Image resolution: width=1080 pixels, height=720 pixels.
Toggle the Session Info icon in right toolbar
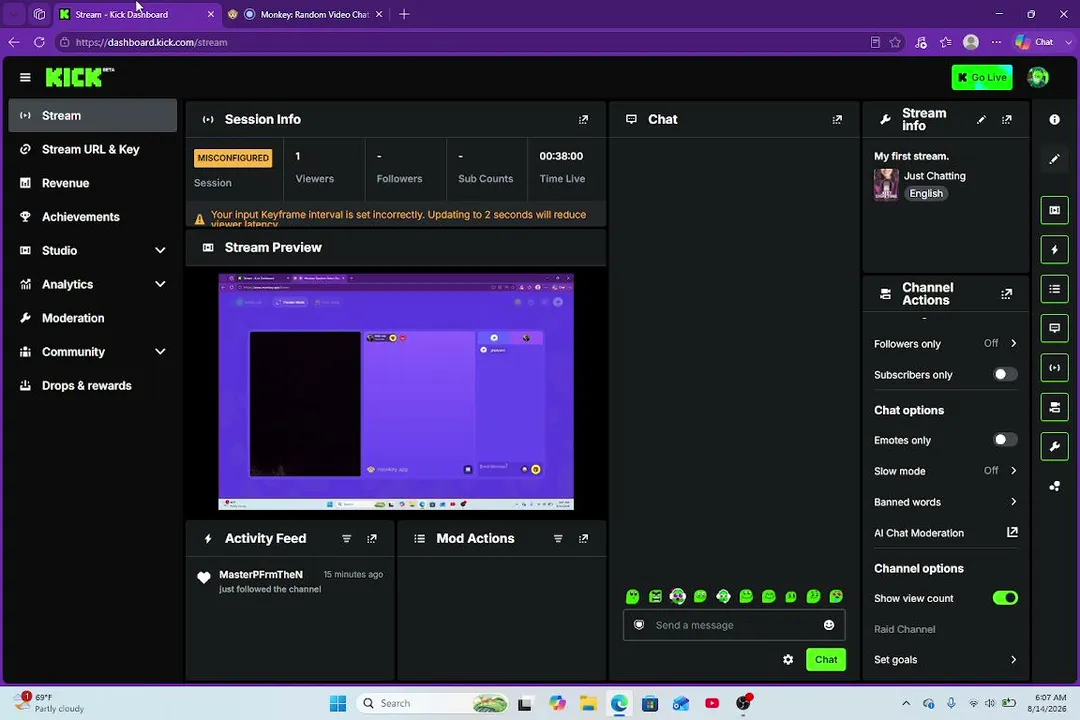tap(1054, 367)
